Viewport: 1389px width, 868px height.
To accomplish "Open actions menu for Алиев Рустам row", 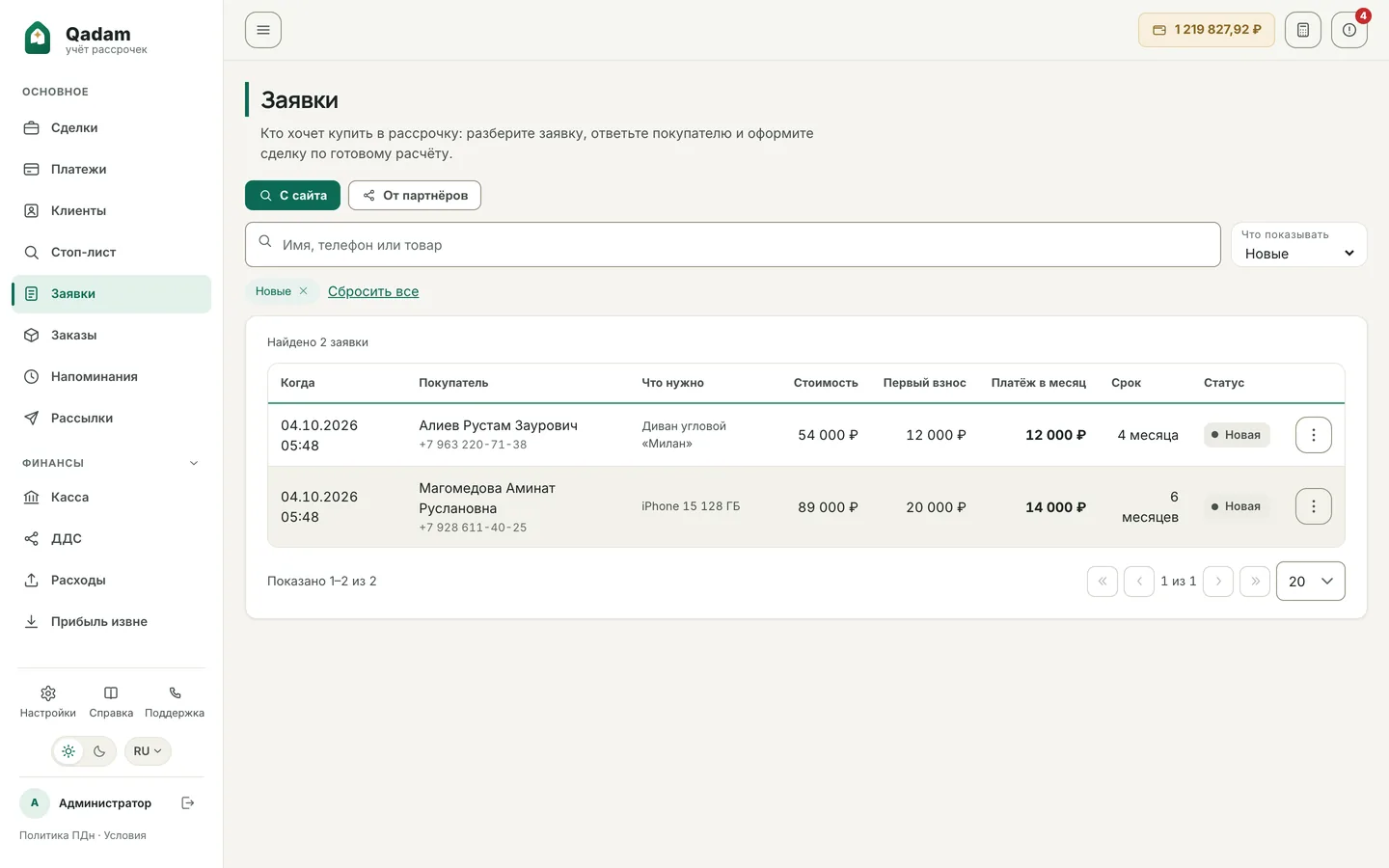I will pyautogui.click(x=1313, y=435).
